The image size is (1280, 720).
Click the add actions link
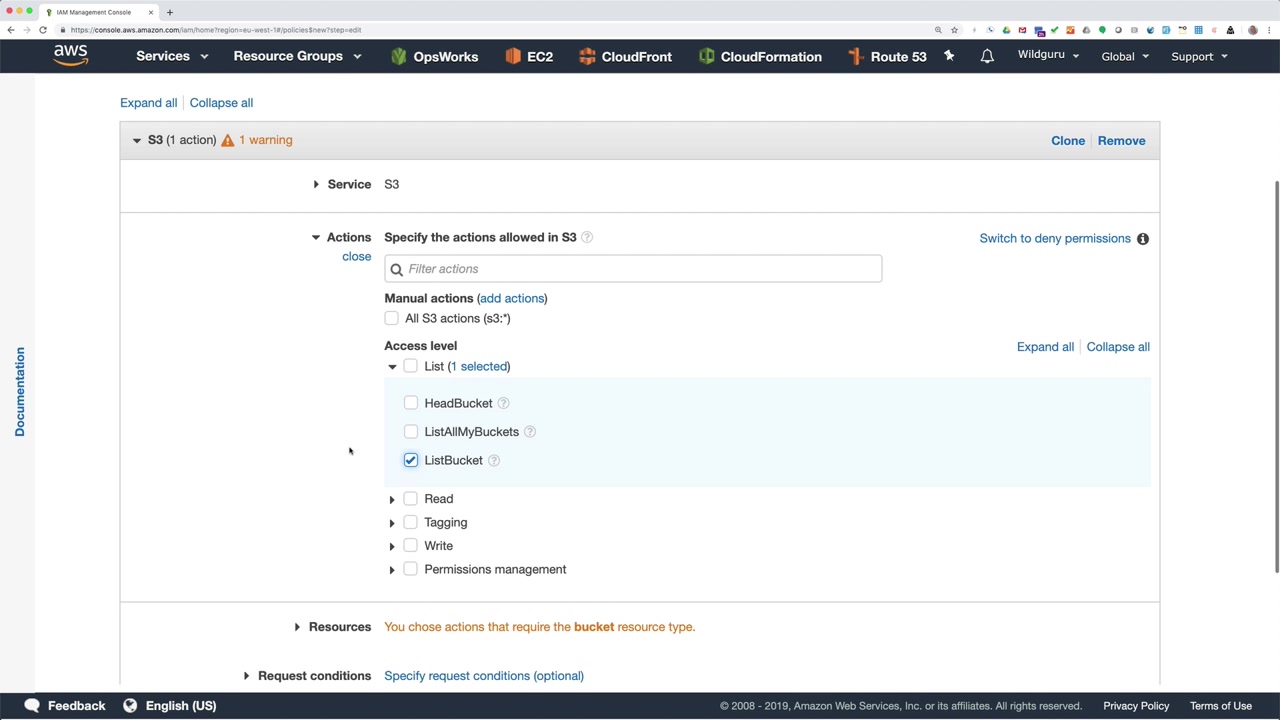click(x=512, y=298)
